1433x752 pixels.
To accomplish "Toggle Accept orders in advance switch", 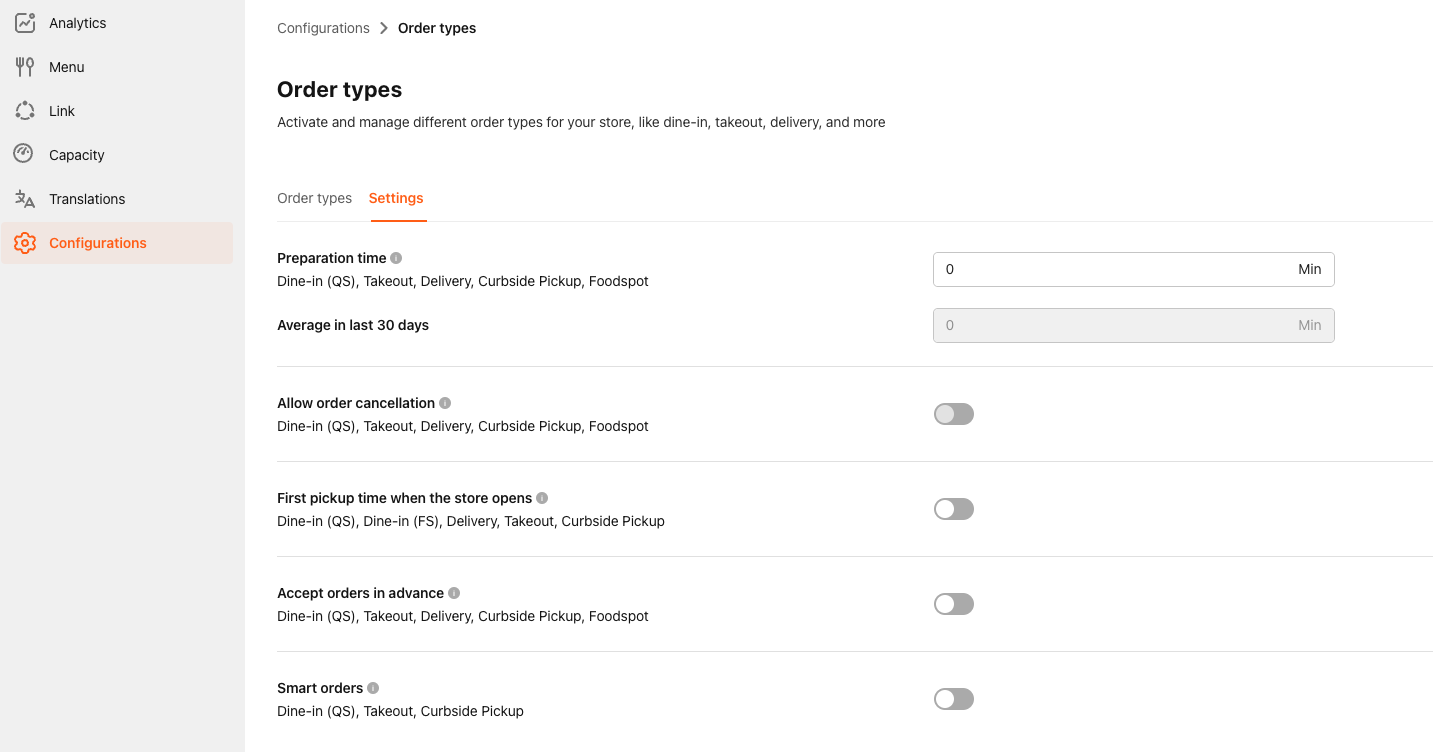I will point(954,604).
